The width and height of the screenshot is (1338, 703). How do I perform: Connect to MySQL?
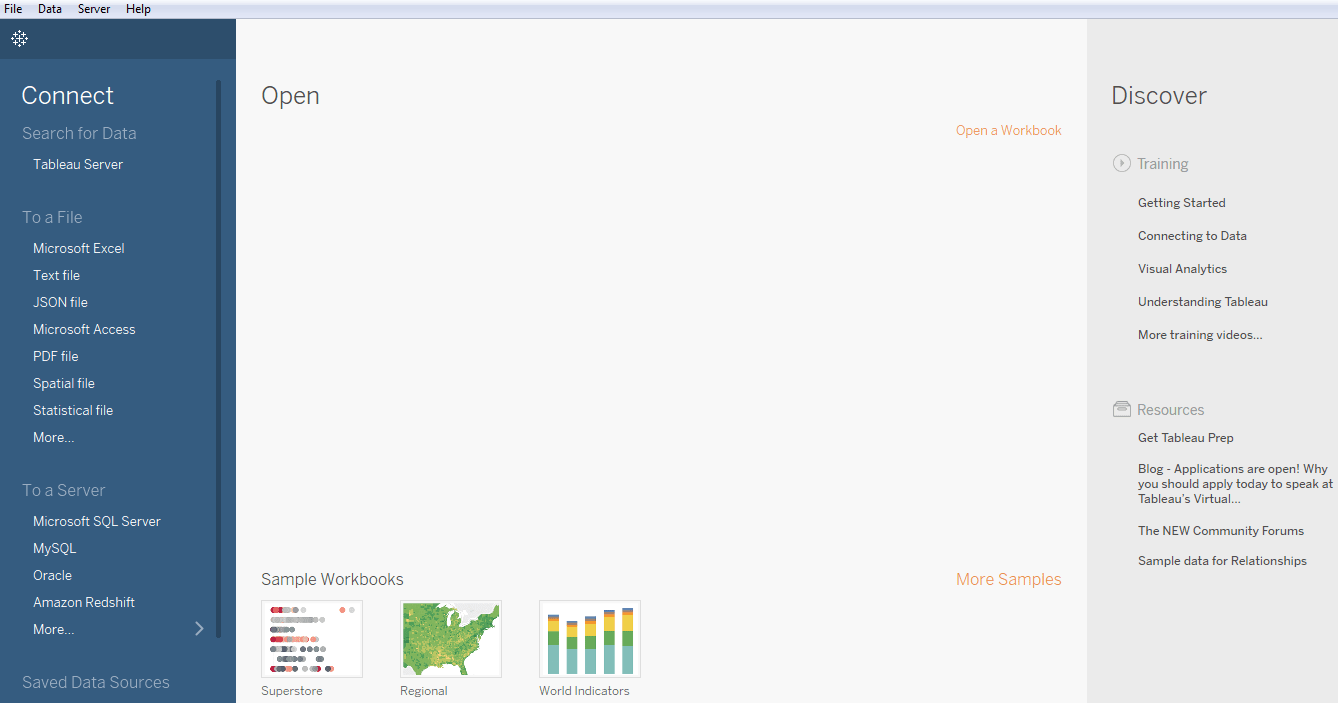tap(54, 547)
